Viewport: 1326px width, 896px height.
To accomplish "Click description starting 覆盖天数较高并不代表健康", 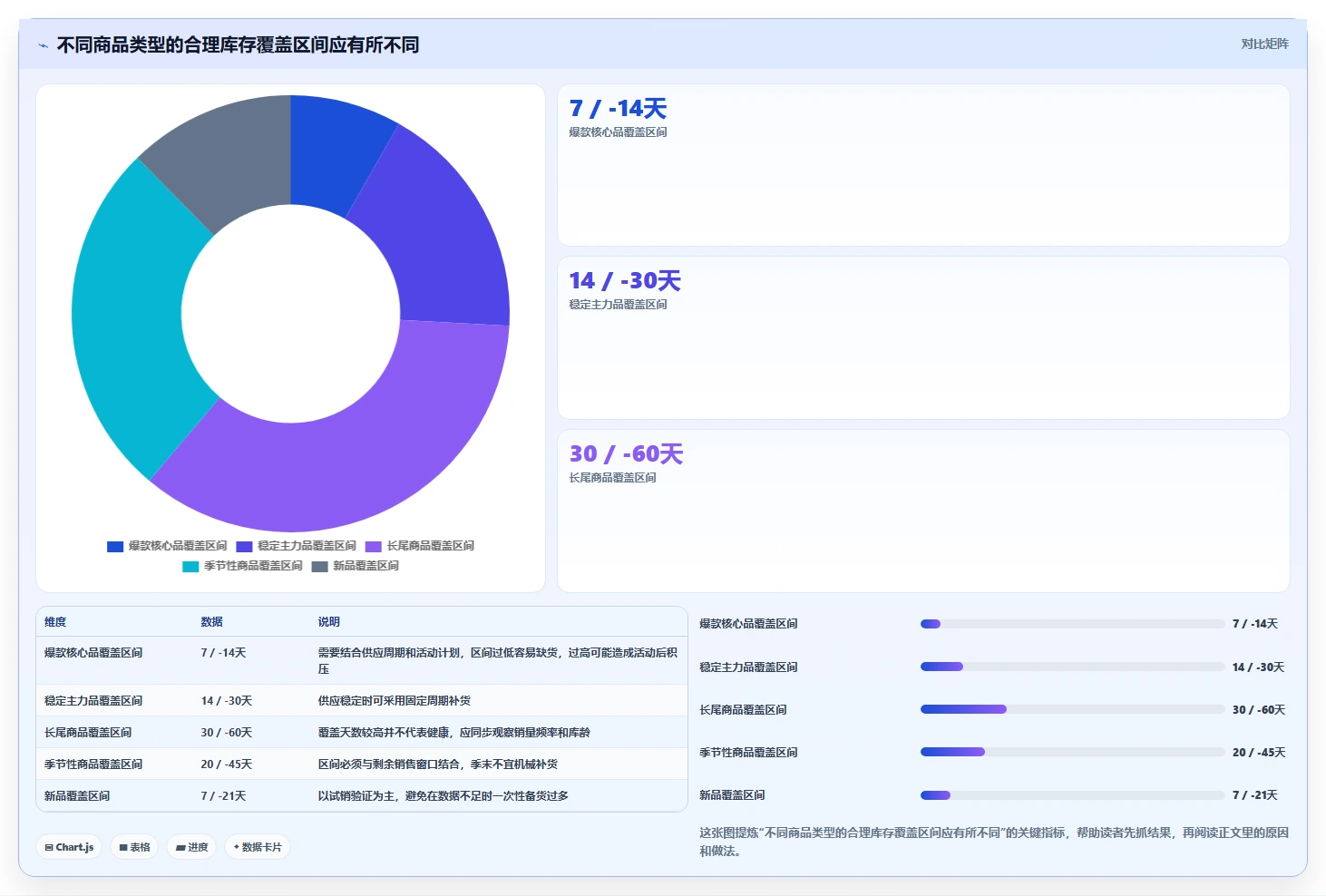I will (x=453, y=733).
